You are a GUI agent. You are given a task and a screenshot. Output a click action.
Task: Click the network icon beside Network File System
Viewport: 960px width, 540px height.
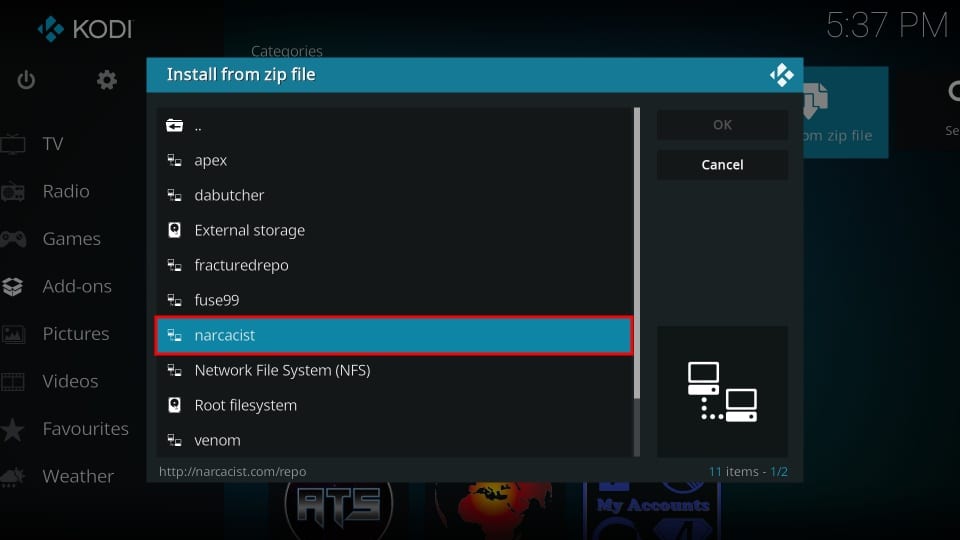[x=174, y=370]
